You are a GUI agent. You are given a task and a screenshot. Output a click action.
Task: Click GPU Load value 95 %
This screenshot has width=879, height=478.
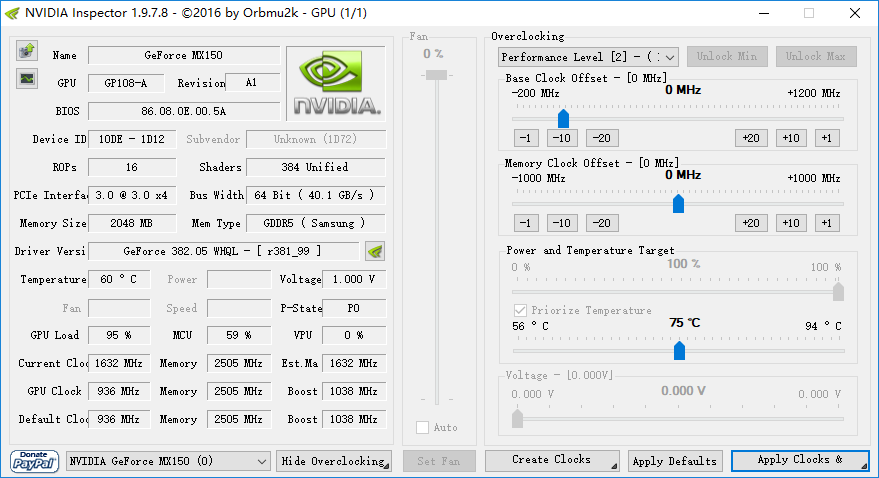pyautogui.click(x=119, y=335)
